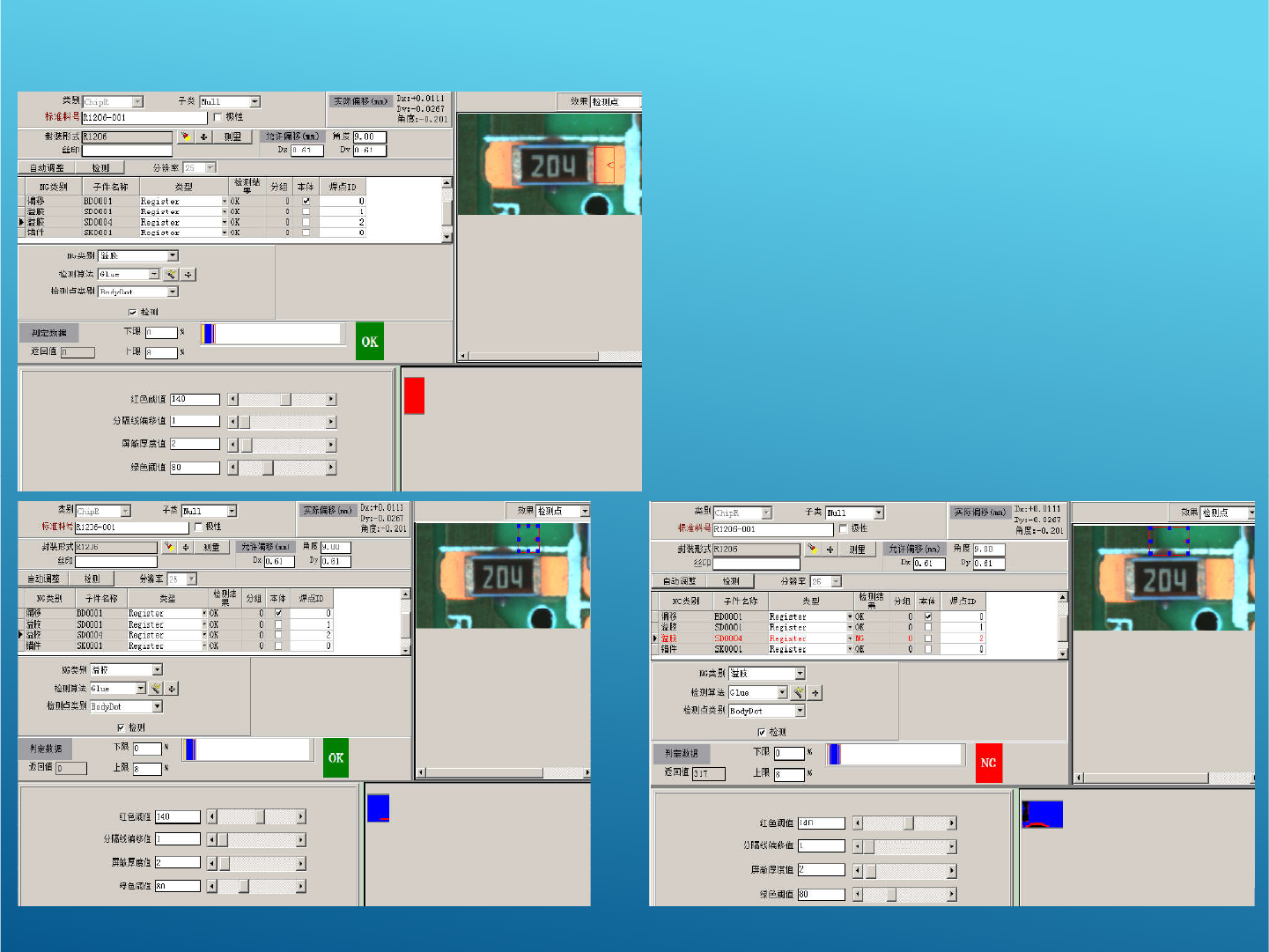This screenshot has width=1269, height=952.
Task: Click the plus icon next to Glue in bottom-right panel
Action: point(815,692)
